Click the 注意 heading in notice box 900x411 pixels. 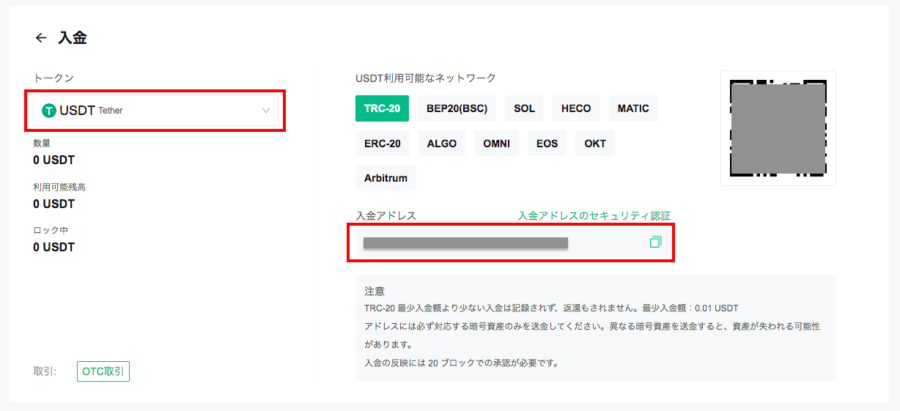click(x=374, y=290)
